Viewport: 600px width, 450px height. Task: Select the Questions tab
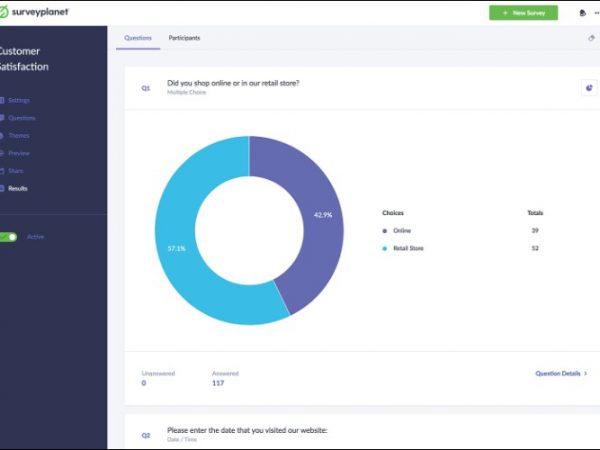[x=138, y=38]
